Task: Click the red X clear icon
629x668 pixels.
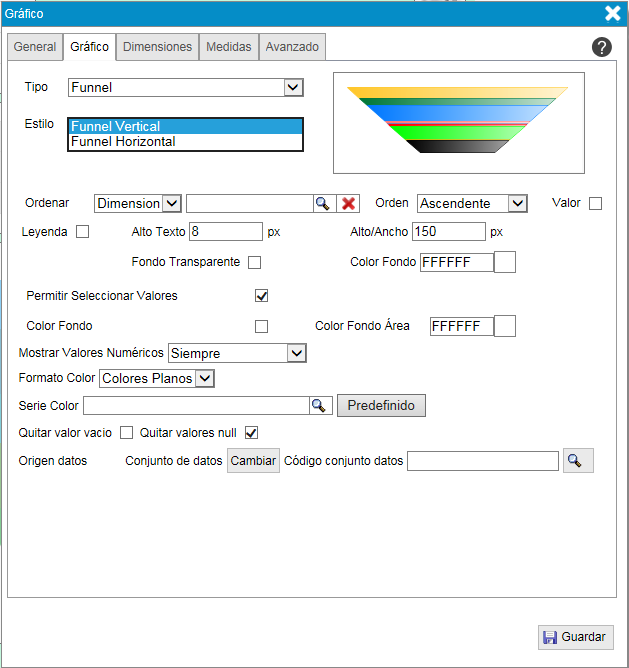Action: click(x=348, y=203)
